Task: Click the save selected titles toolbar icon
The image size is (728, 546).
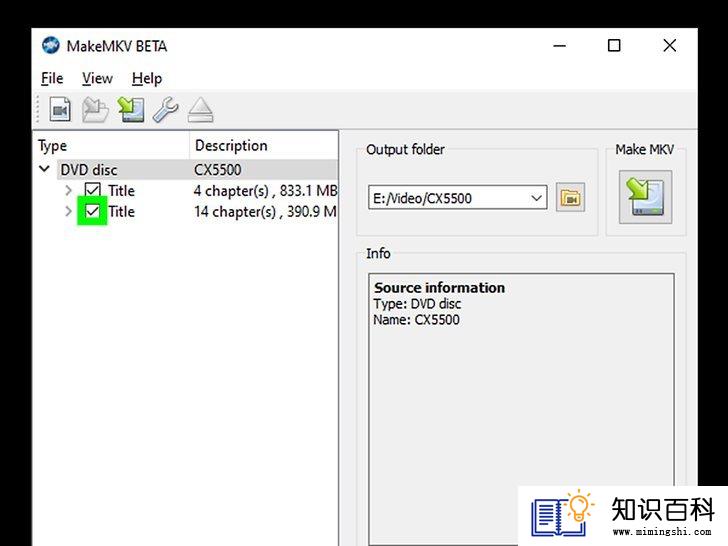Action: (x=130, y=110)
